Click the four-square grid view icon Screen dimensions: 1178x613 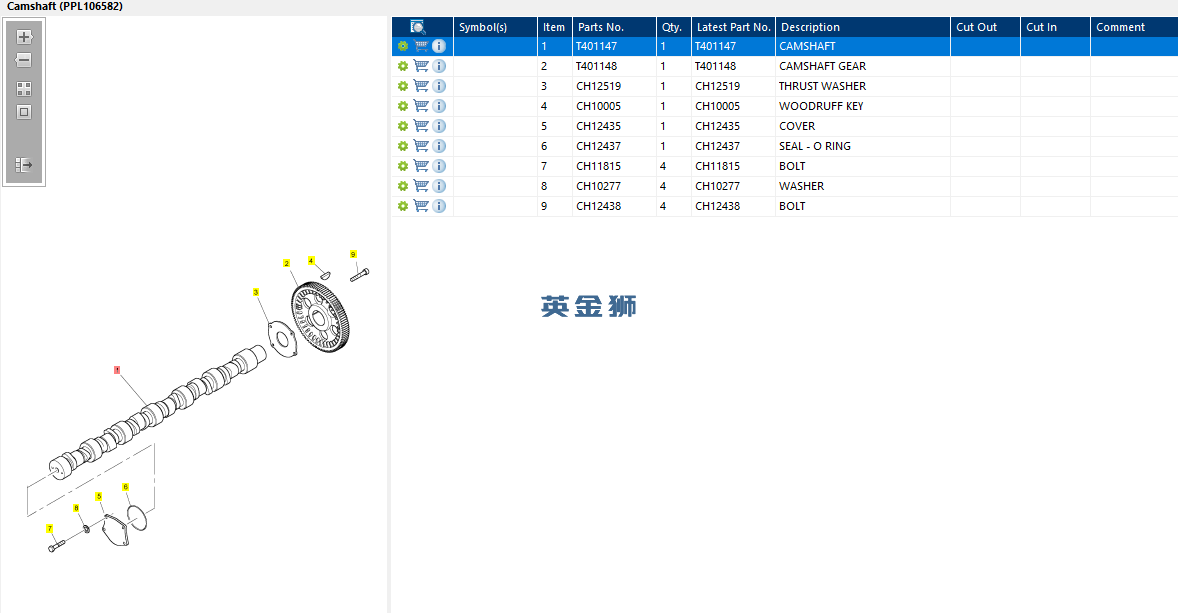tap(24, 89)
